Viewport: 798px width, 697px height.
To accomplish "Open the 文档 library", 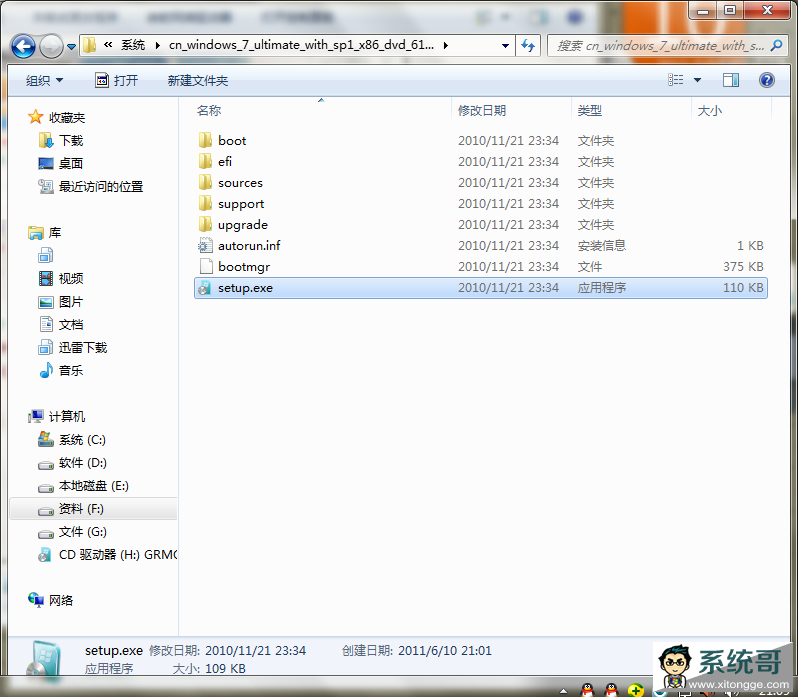I will tap(71, 325).
